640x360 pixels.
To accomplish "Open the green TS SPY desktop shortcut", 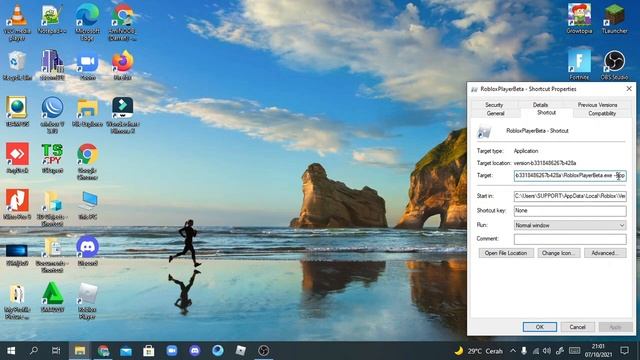I will coord(52,158).
